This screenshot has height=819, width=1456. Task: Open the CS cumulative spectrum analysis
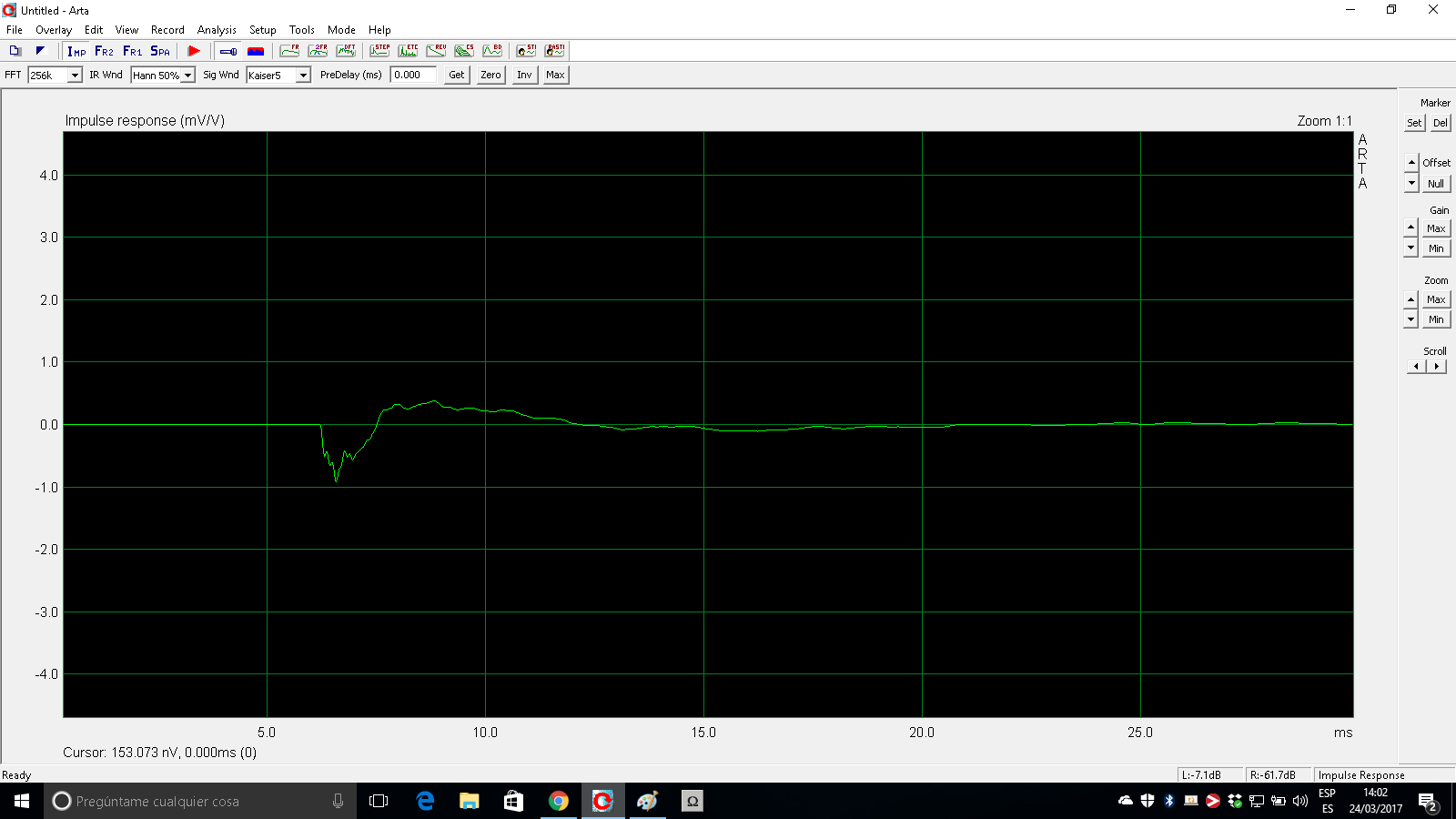[x=464, y=51]
